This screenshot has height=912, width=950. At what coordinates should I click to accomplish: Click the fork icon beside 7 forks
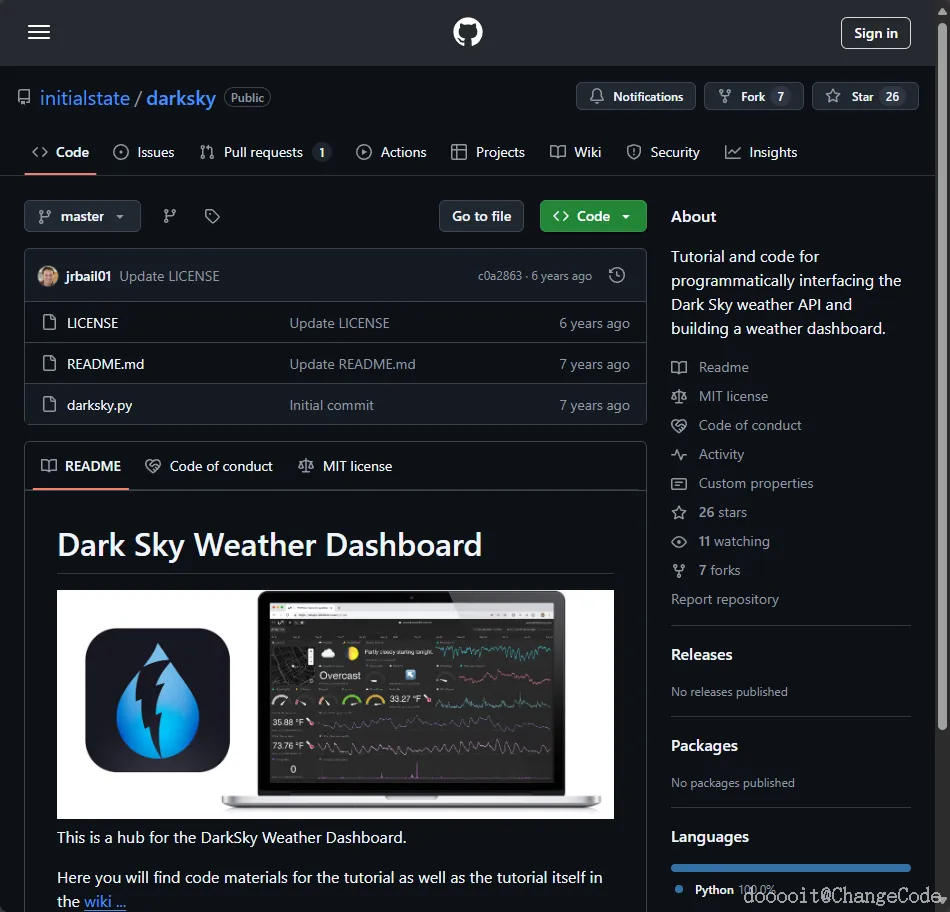679,571
